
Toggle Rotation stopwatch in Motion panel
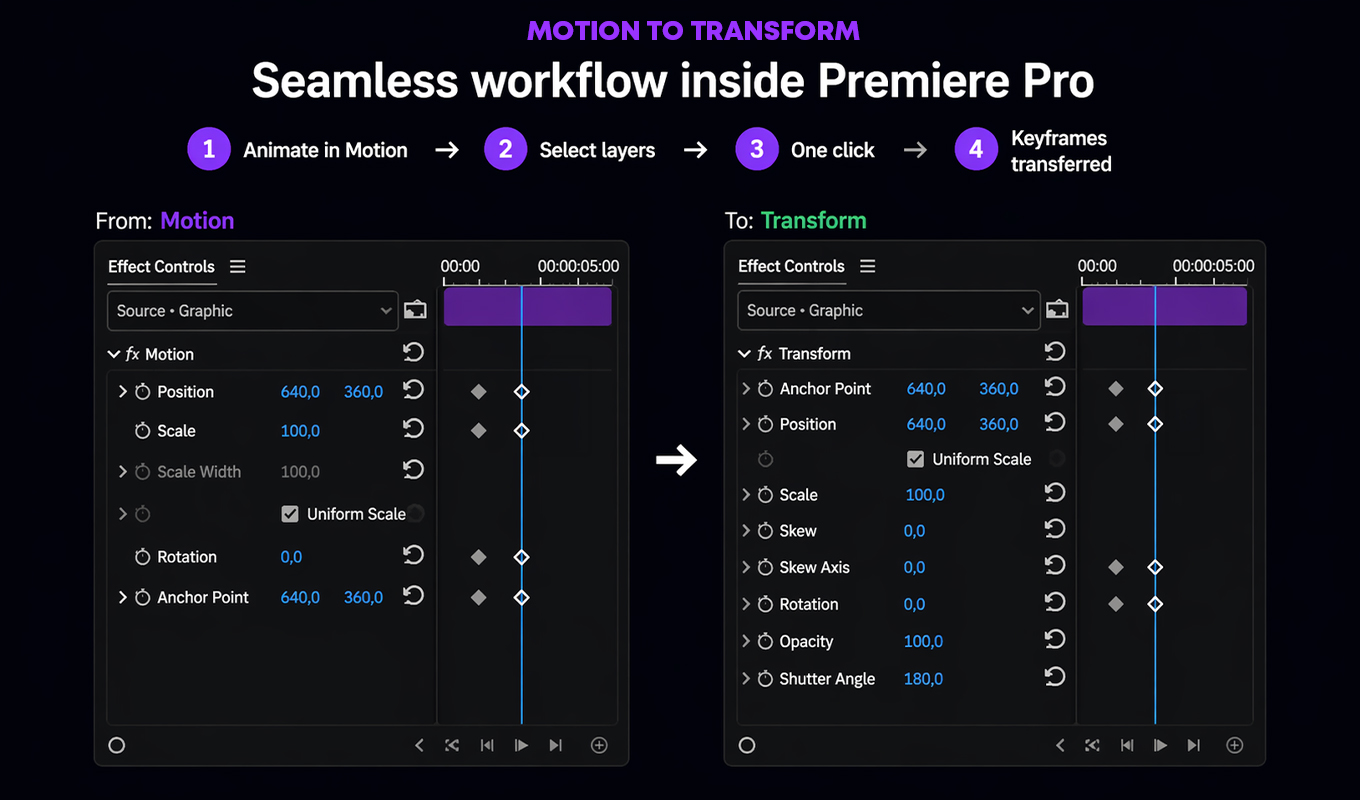[142, 557]
